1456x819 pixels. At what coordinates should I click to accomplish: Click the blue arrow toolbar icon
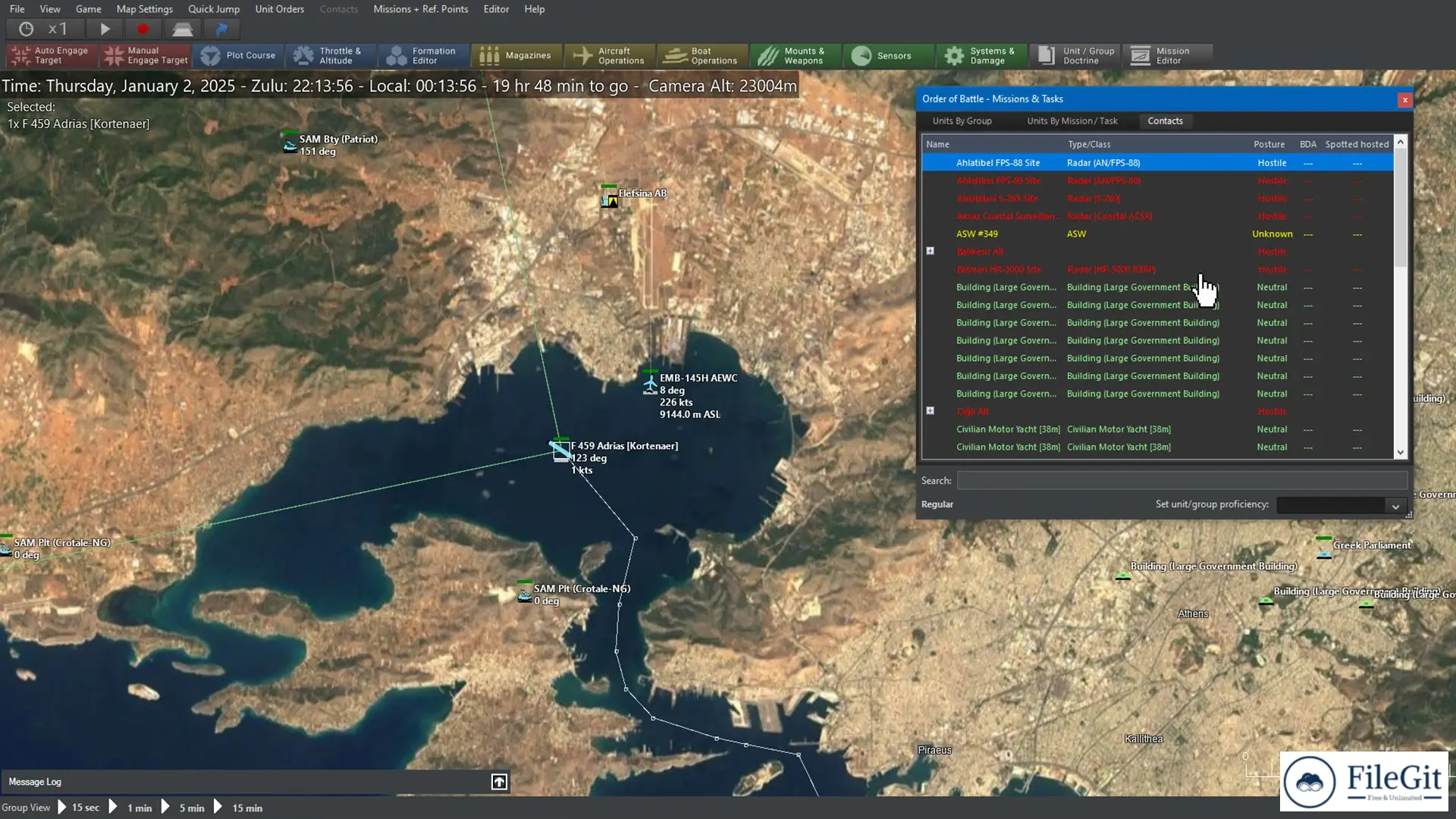click(x=221, y=29)
